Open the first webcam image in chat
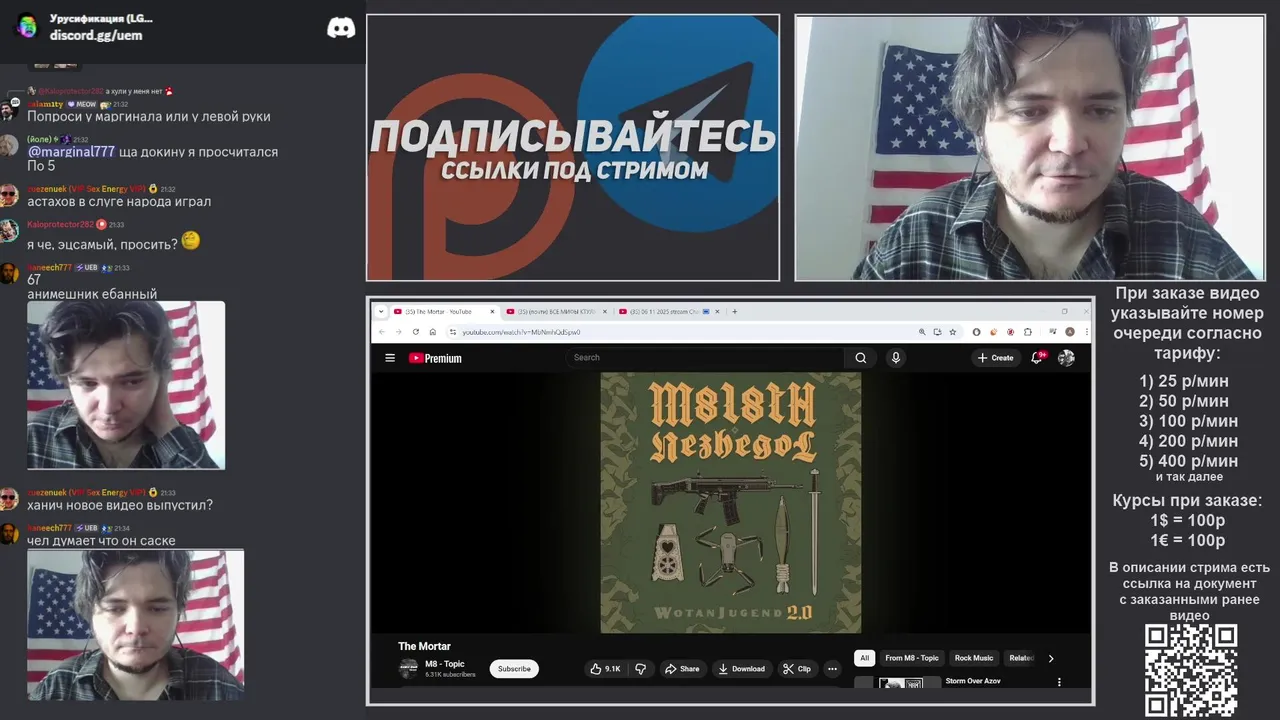 click(126, 385)
